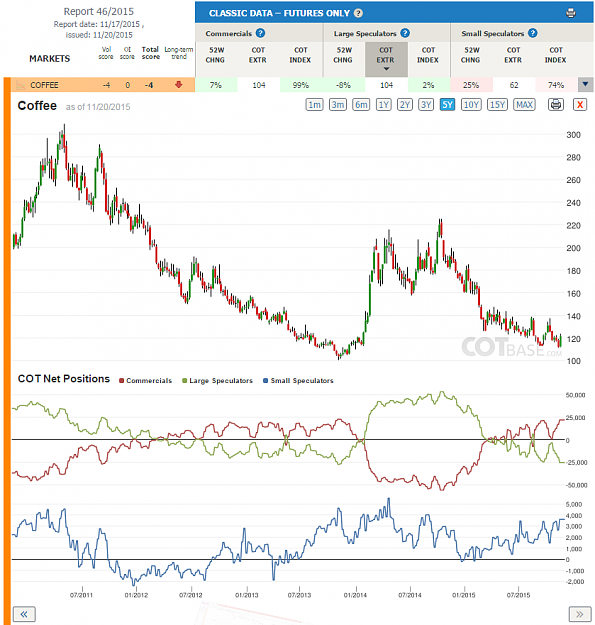Click the 01/2015 timeline marker
Image resolution: width=595 pixels, height=625 pixels.
pyautogui.click(x=464, y=595)
